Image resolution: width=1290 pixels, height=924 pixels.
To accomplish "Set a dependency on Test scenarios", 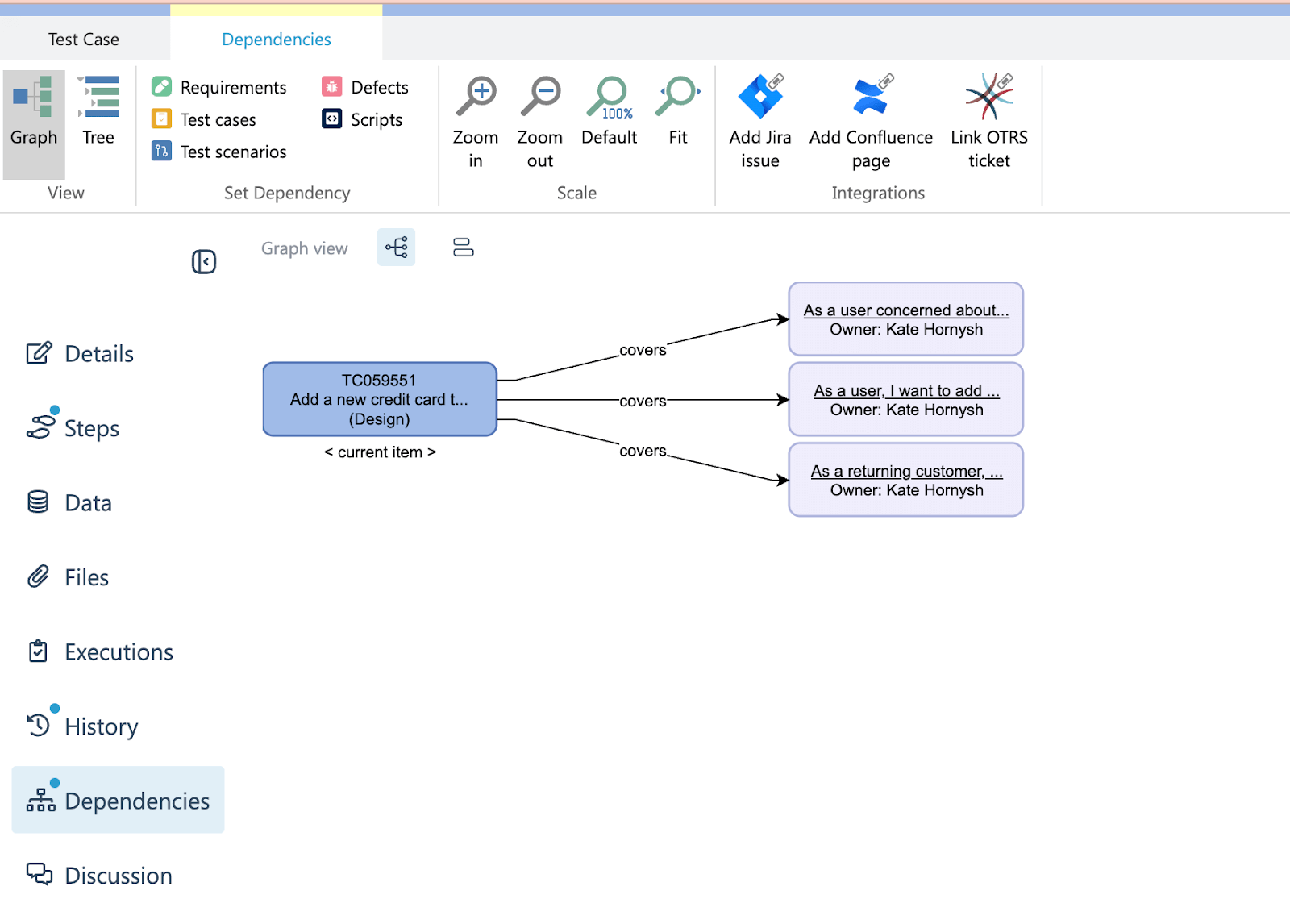I will [219, 151].
